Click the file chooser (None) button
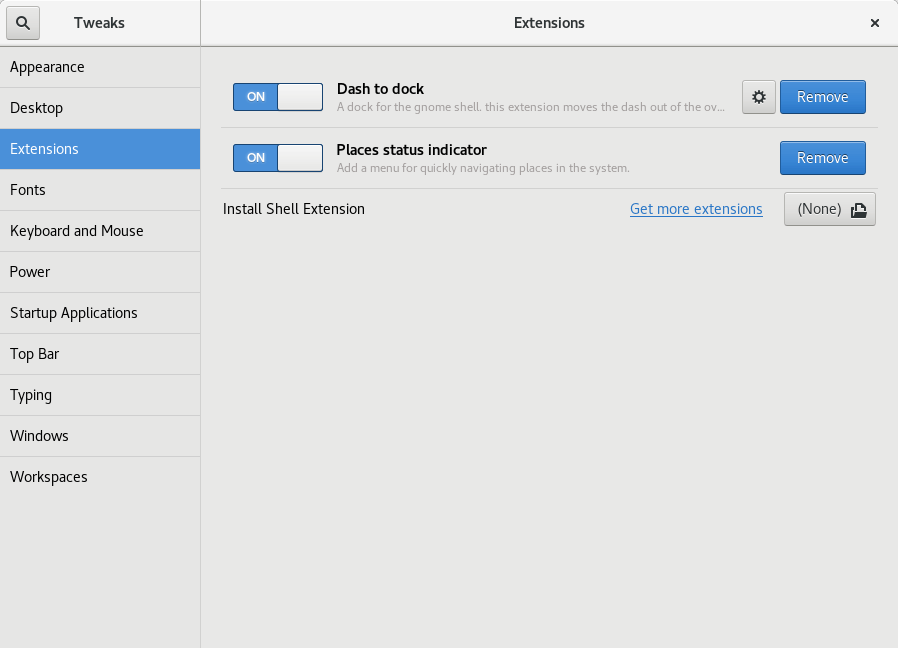898x648 pixels. (829, 209)
